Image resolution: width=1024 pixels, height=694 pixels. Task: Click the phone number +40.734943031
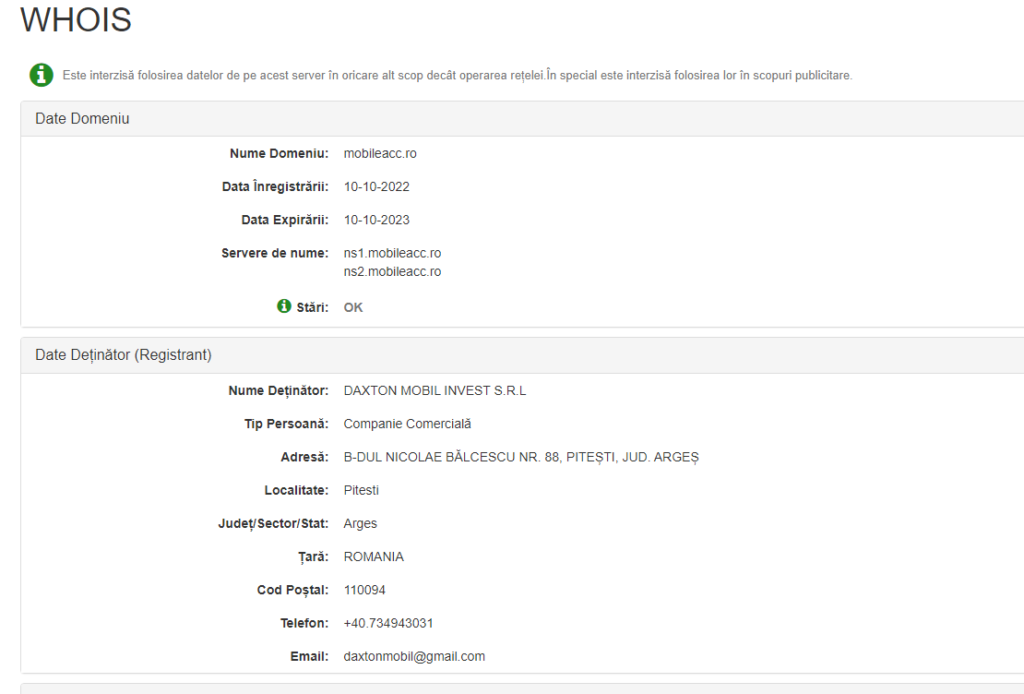(x=389, y=623)
